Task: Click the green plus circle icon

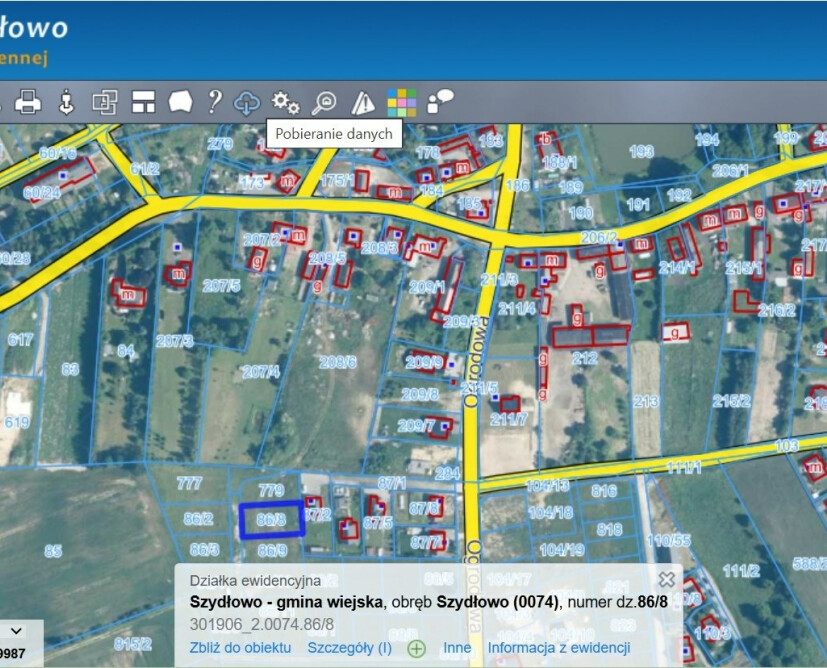Action: (x=417, y=648)
